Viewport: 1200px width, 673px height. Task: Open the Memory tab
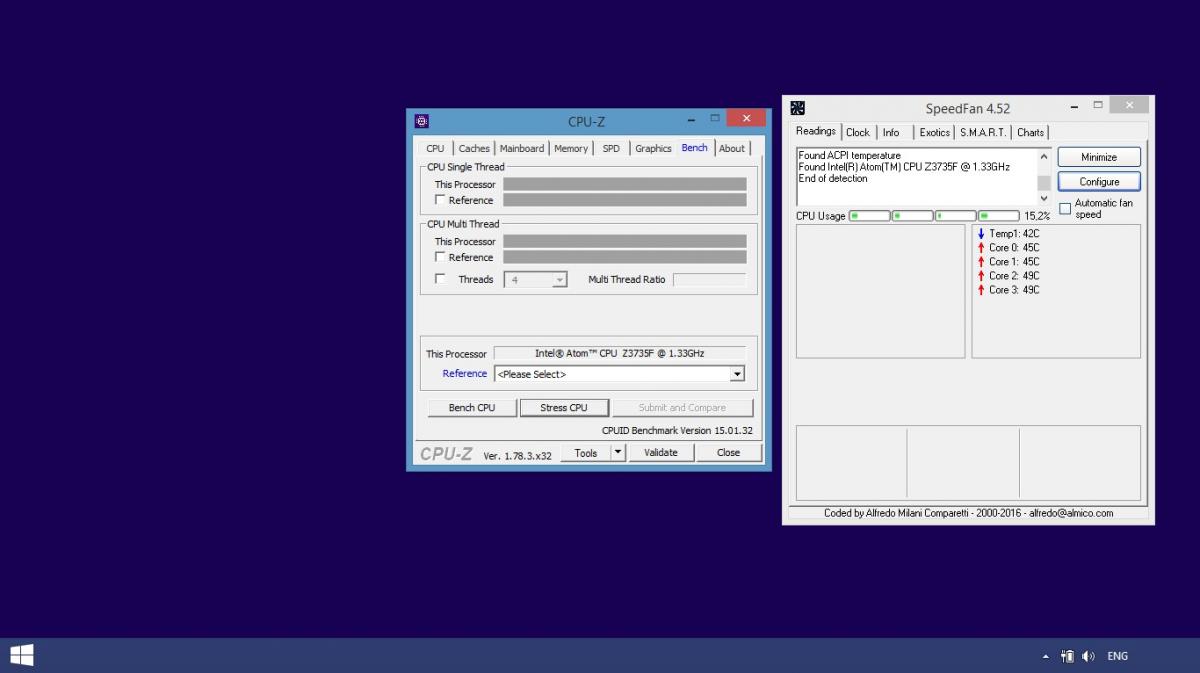point(571,148)
